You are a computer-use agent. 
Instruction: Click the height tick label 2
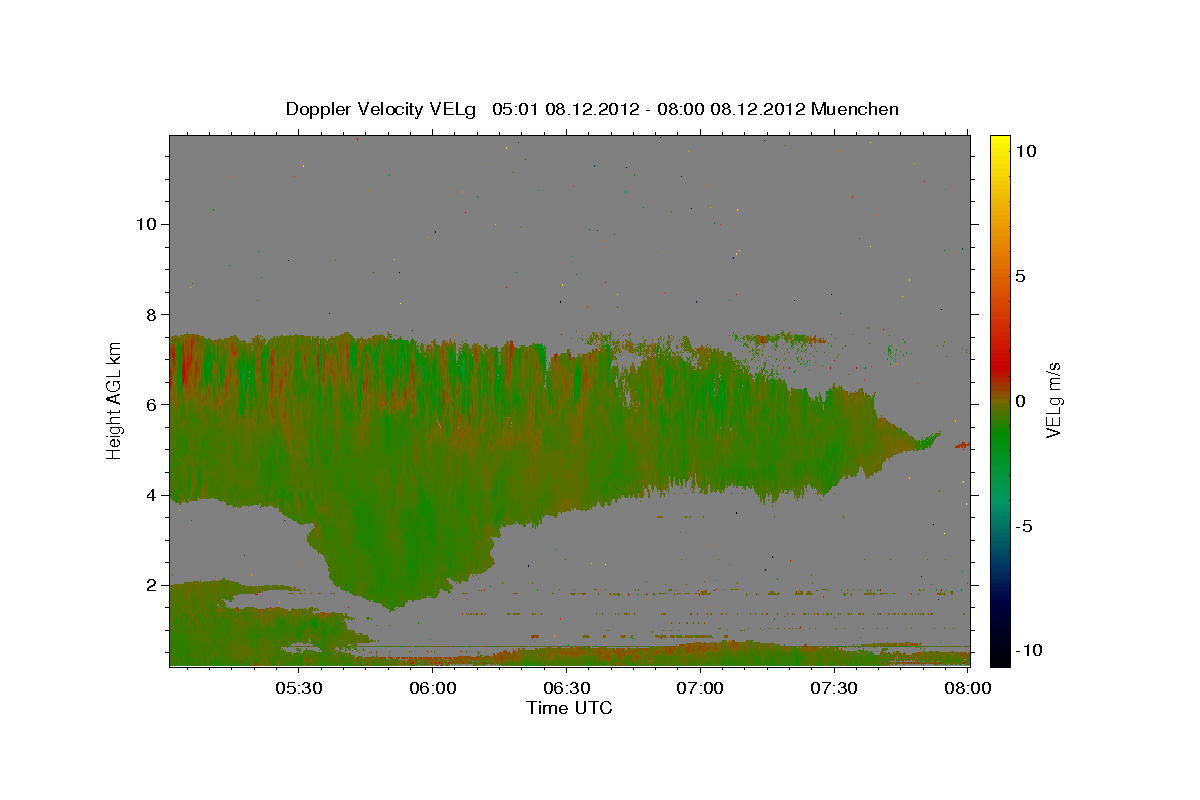152,585
